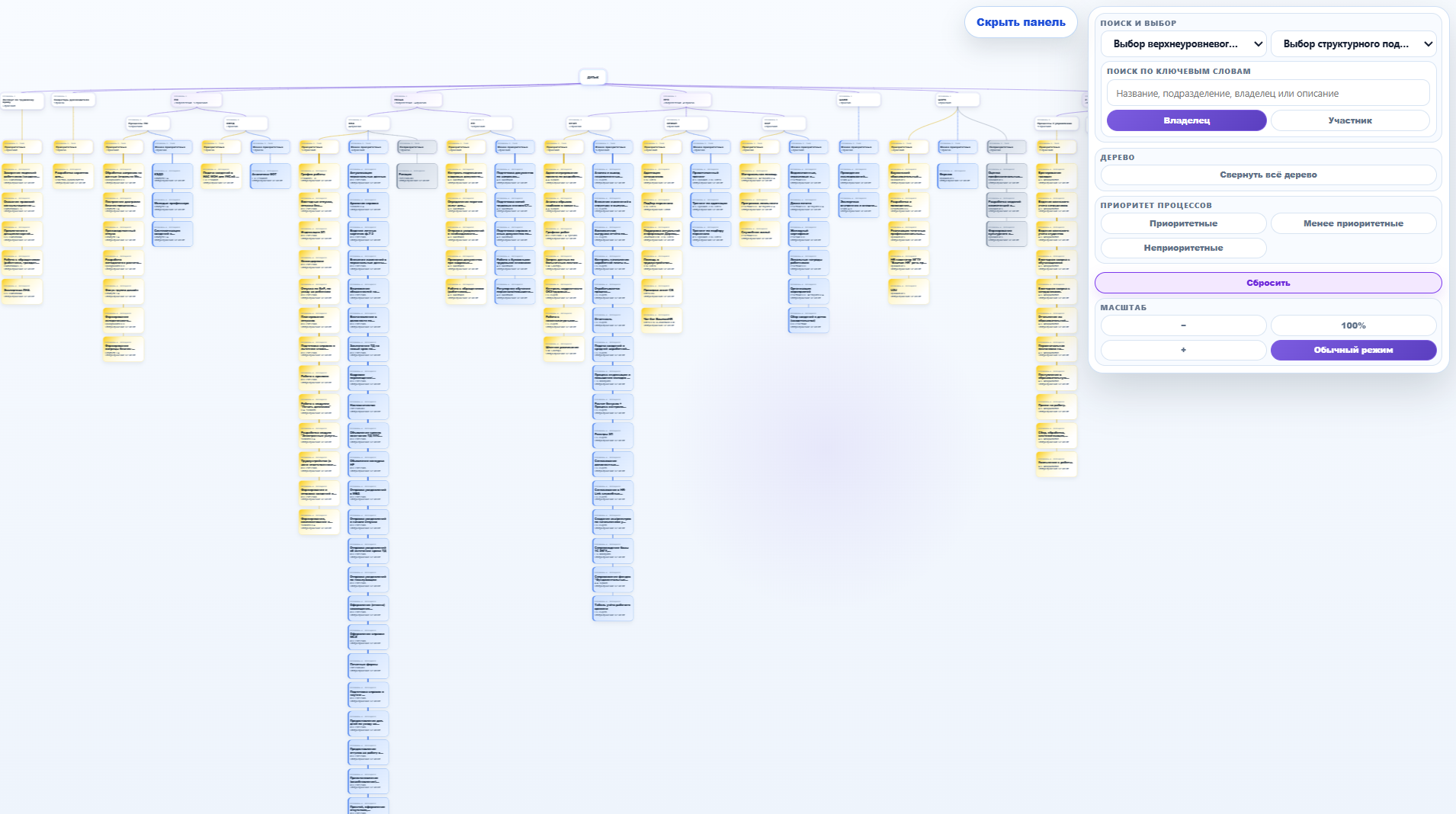The image size is (1456, 814).
Task: Focus the keyword search input field
Action: [1268, 93]
